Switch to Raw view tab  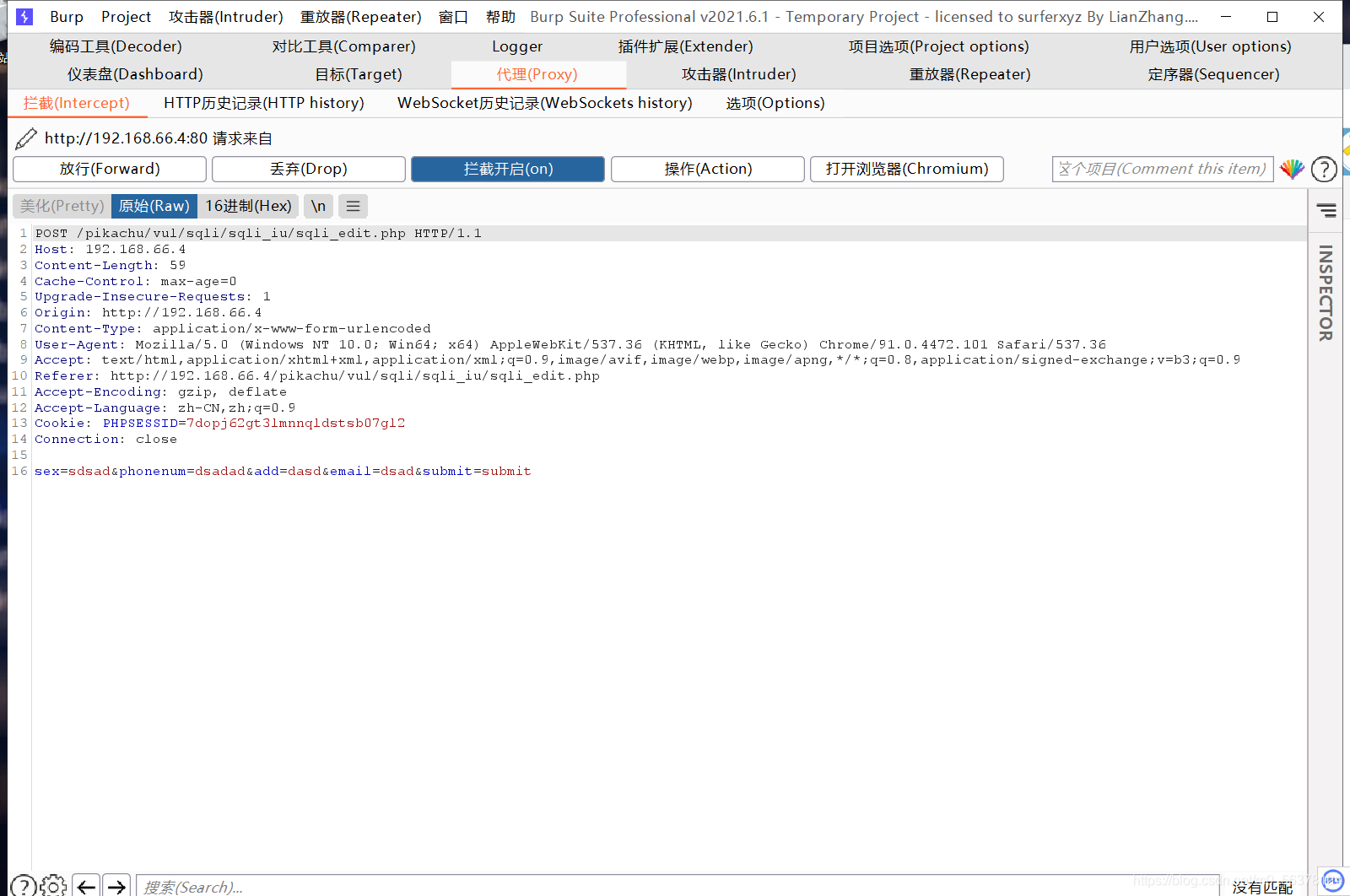point(154,206)
